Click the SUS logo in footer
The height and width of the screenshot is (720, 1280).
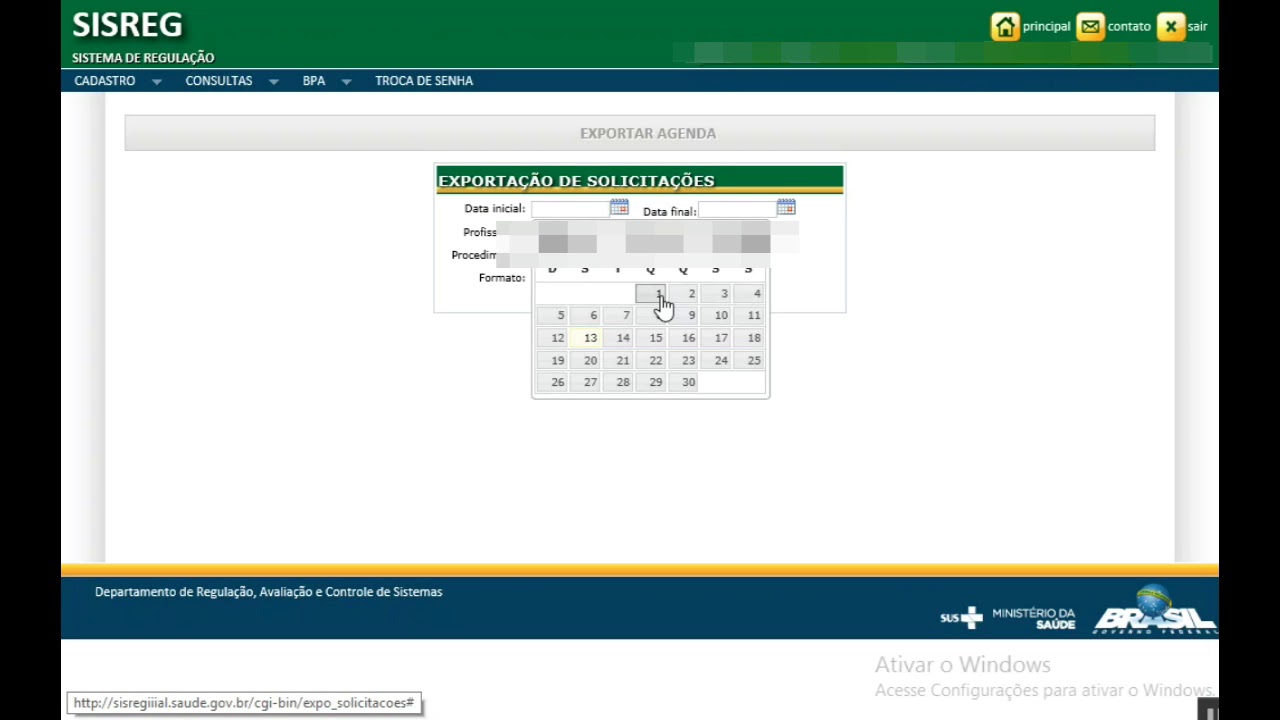tap(961, 618)
